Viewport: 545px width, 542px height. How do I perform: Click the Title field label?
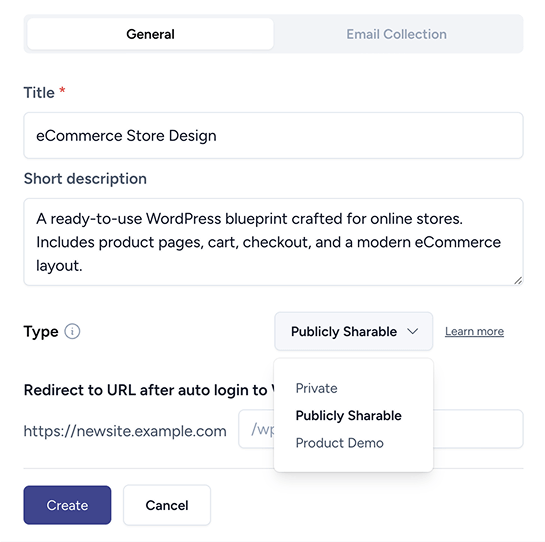tap(39, 93)
